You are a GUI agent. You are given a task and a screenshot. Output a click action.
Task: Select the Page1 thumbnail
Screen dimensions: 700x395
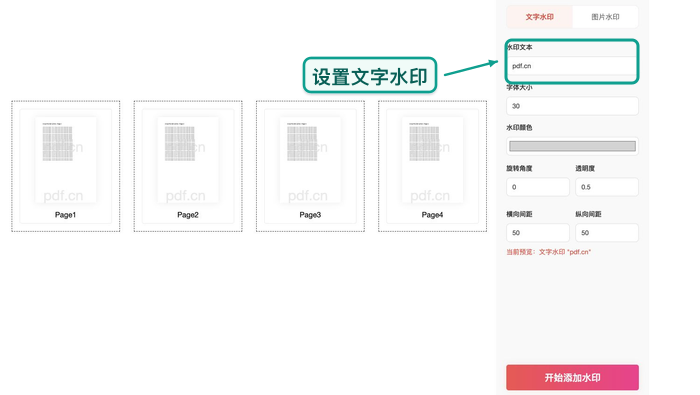click(66, 166)
